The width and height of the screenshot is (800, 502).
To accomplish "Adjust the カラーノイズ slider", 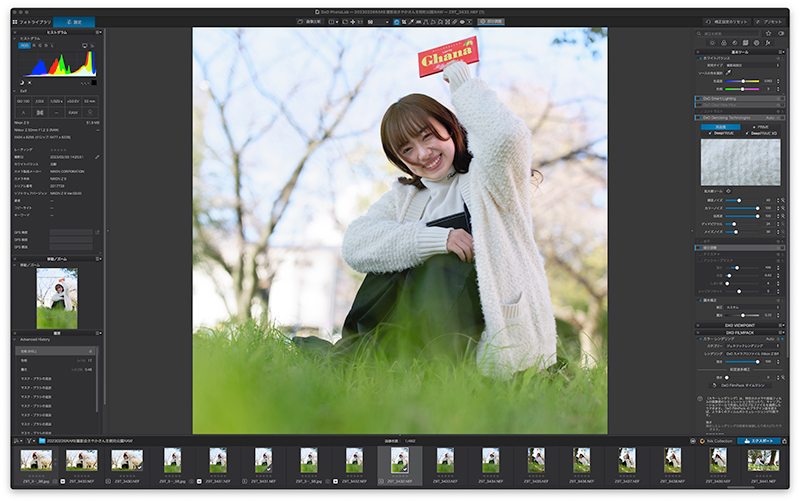I will (742, 208).
